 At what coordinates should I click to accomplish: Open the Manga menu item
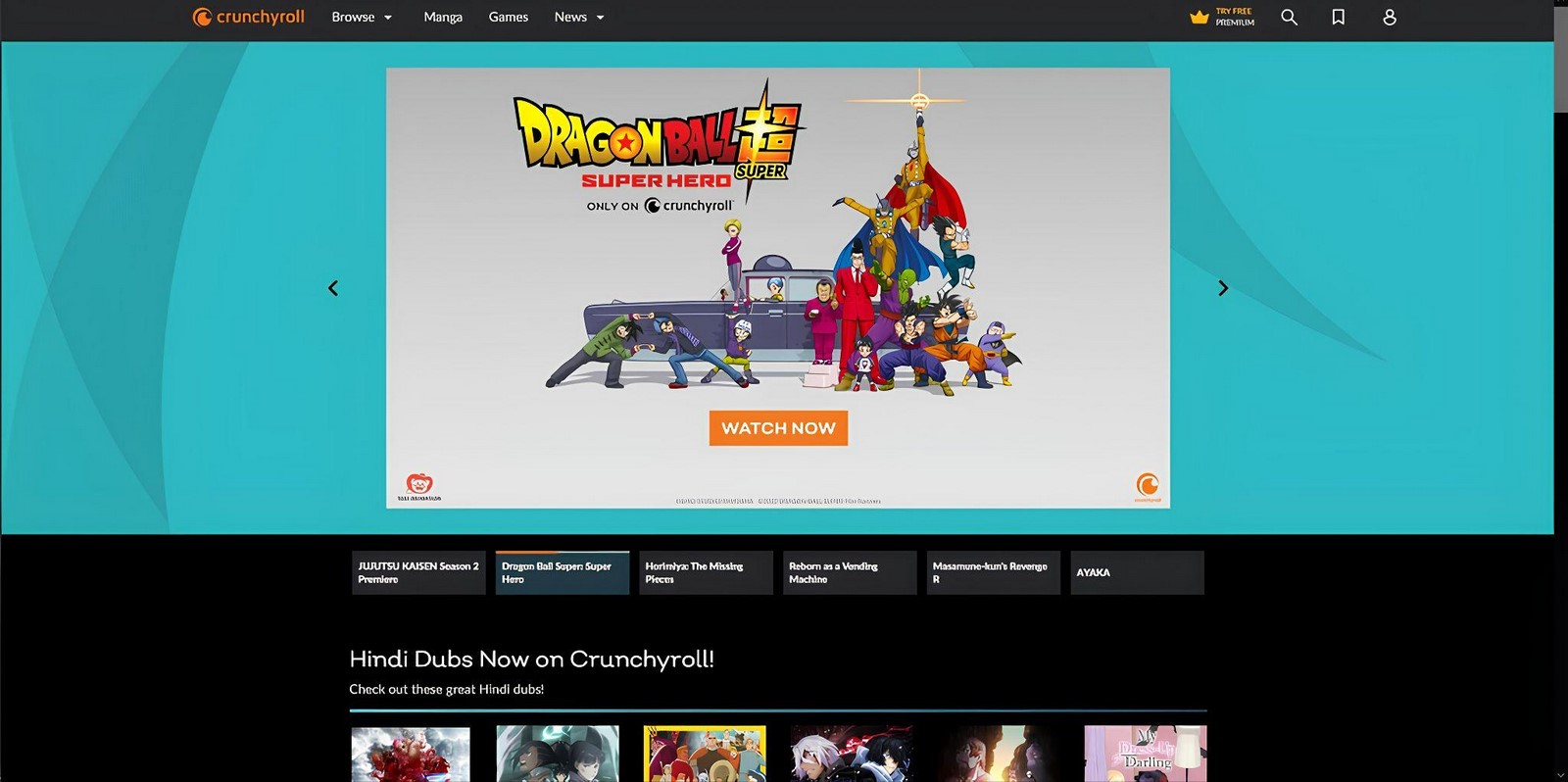coord(443,17)
